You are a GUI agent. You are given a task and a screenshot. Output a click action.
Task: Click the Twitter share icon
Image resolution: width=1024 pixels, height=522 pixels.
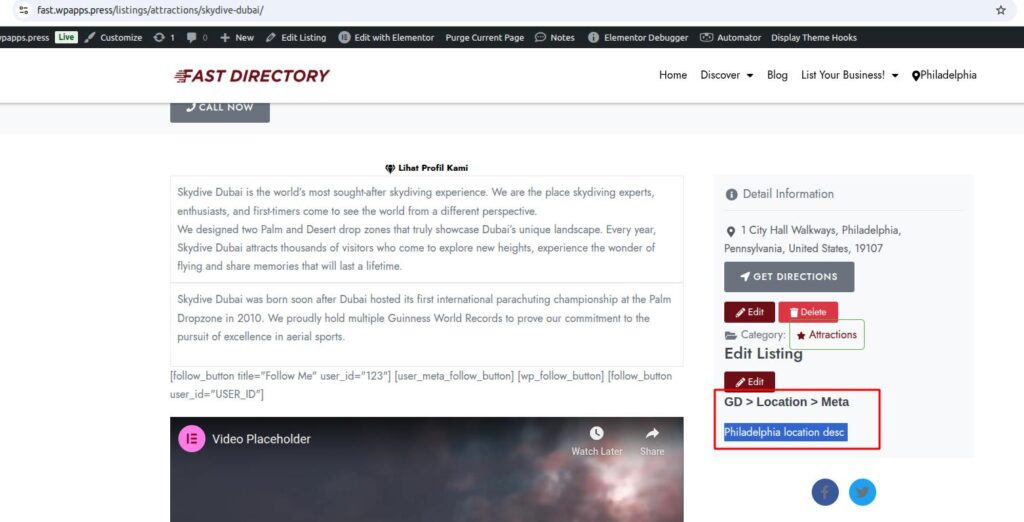coord(862,492)
